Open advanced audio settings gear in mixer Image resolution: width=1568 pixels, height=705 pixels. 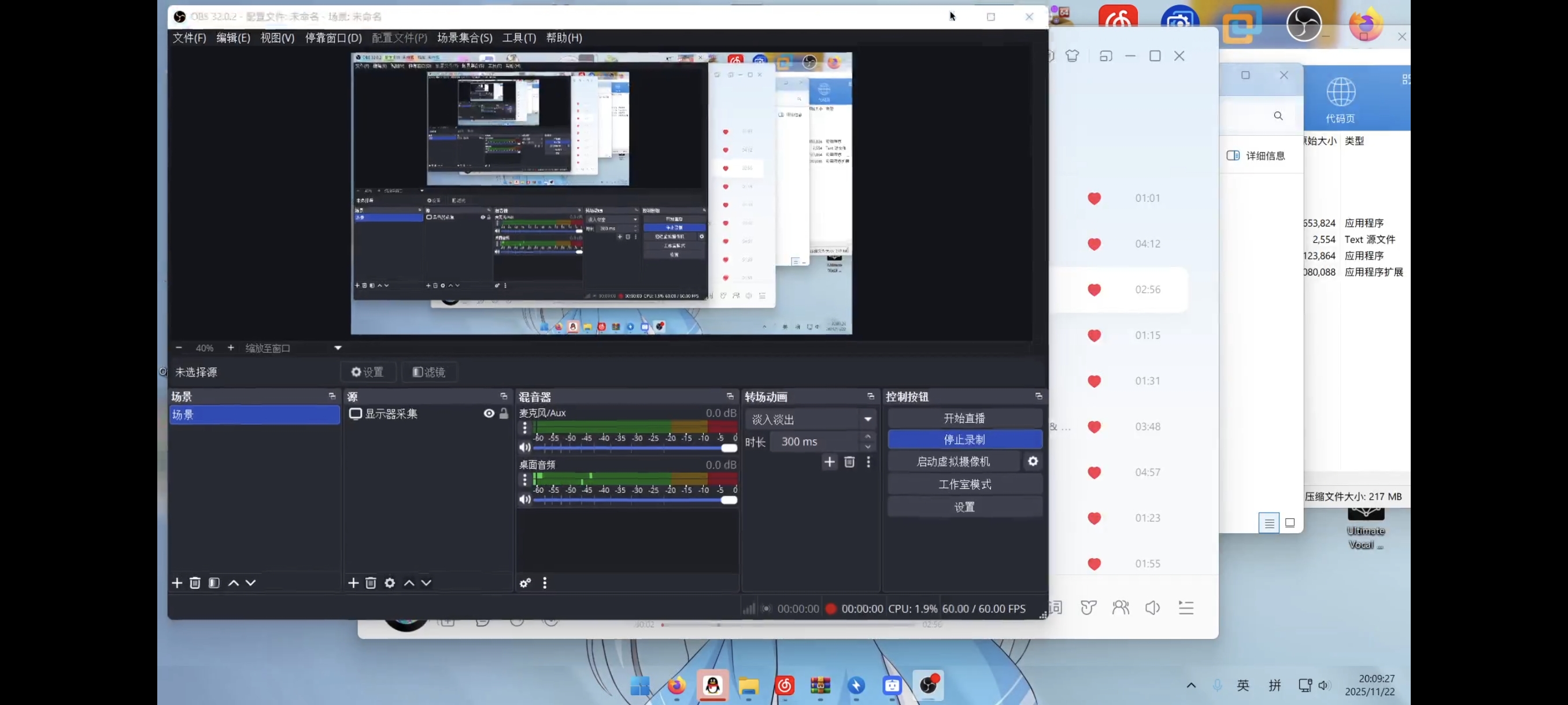click(x=525, y=582)
